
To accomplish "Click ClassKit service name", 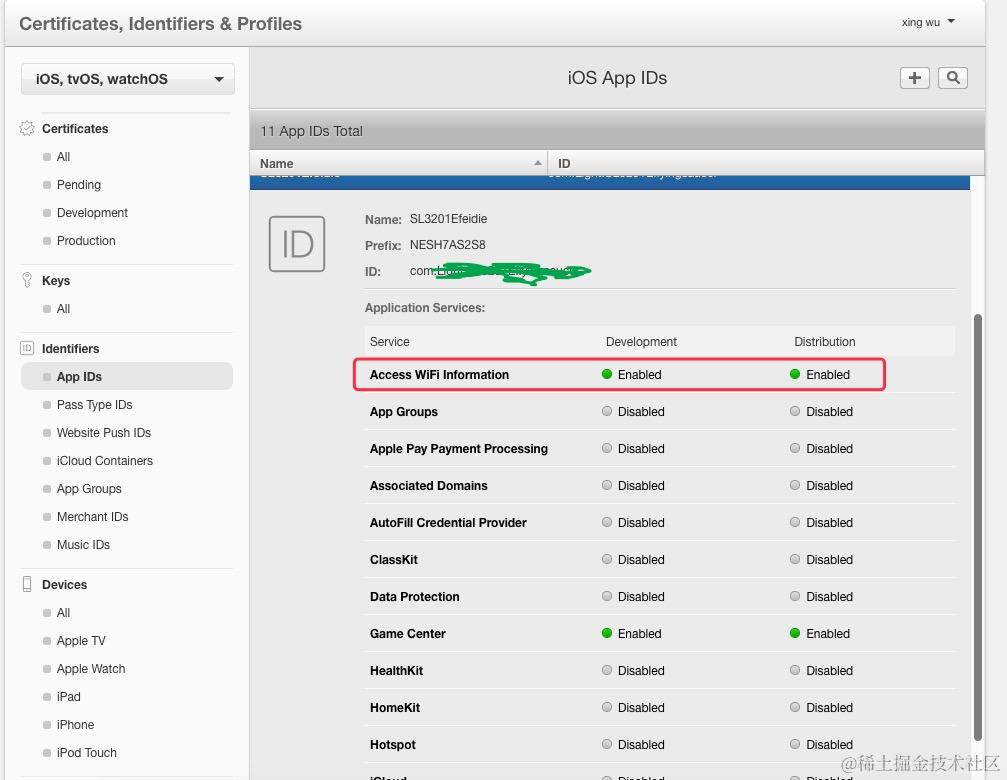I will [394, 560].
